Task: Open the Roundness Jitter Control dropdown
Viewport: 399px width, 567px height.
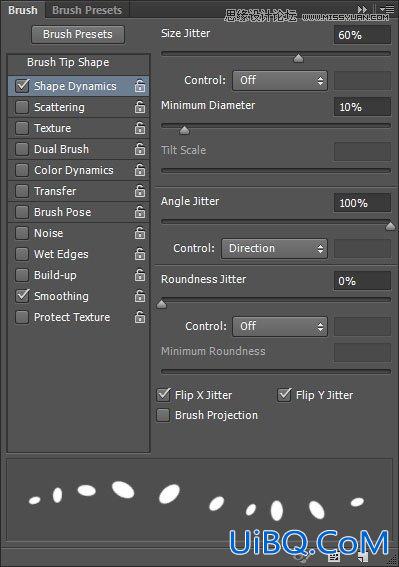Action: 280,327
